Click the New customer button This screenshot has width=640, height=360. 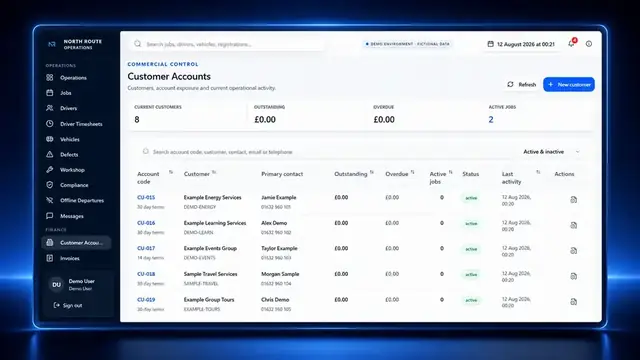[569, 84]
